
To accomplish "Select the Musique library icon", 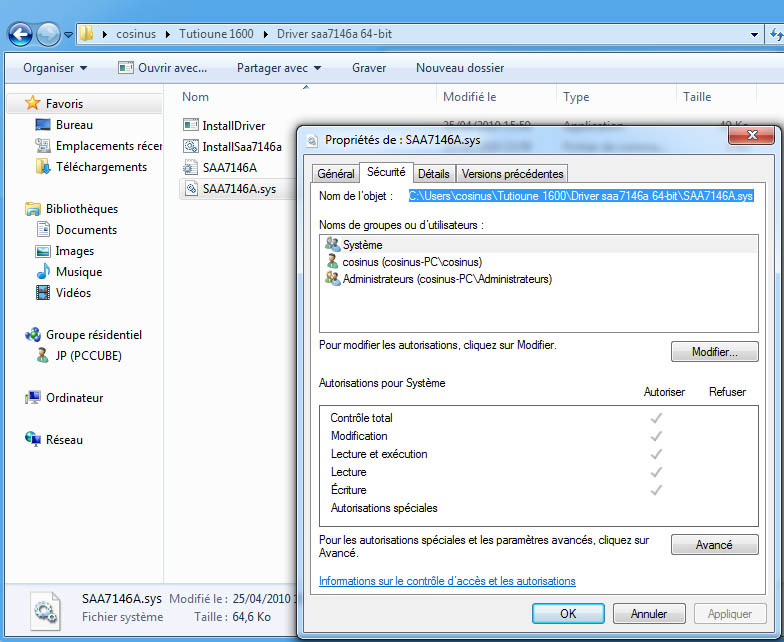I will 43,272.
